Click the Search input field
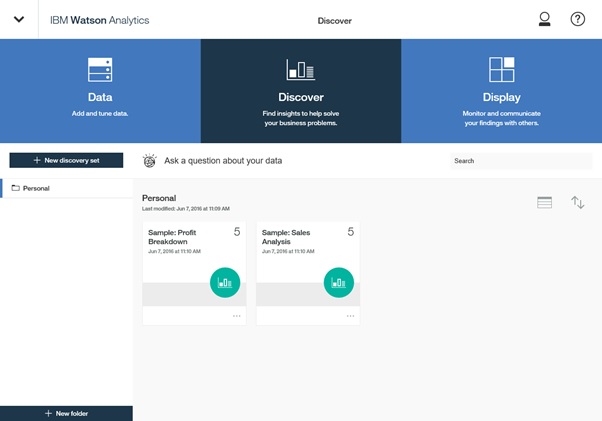 pyautogui.click(x=520, y=161)
